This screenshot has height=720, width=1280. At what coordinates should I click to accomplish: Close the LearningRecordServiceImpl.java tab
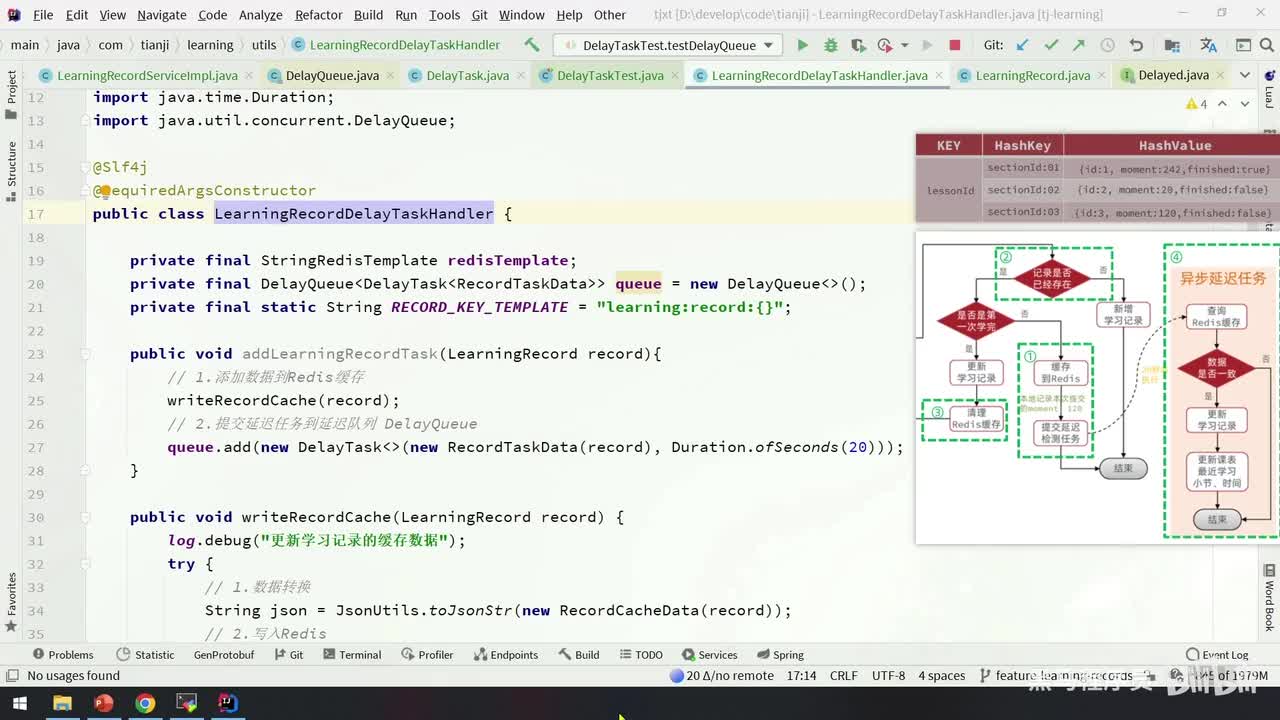(x=249, y=75)
